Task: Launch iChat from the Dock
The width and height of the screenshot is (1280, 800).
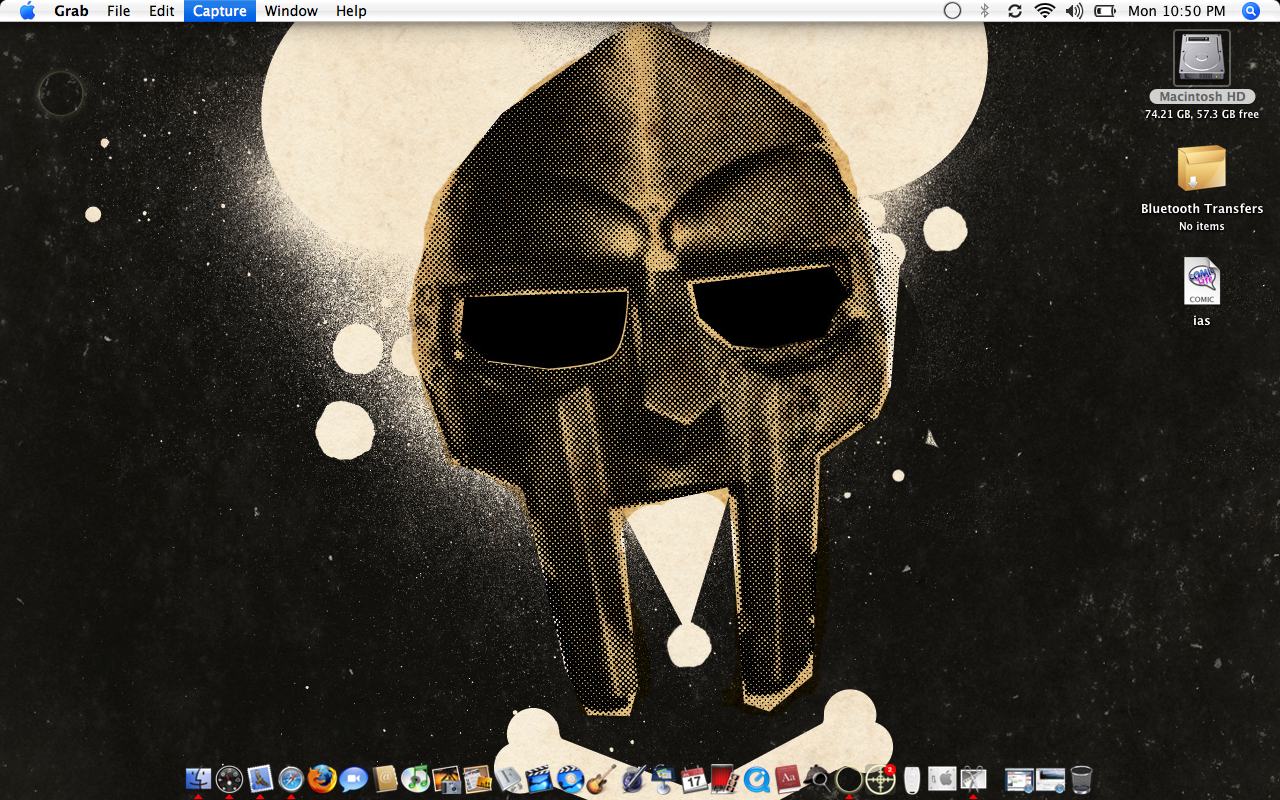Action: tap(353, 779)
